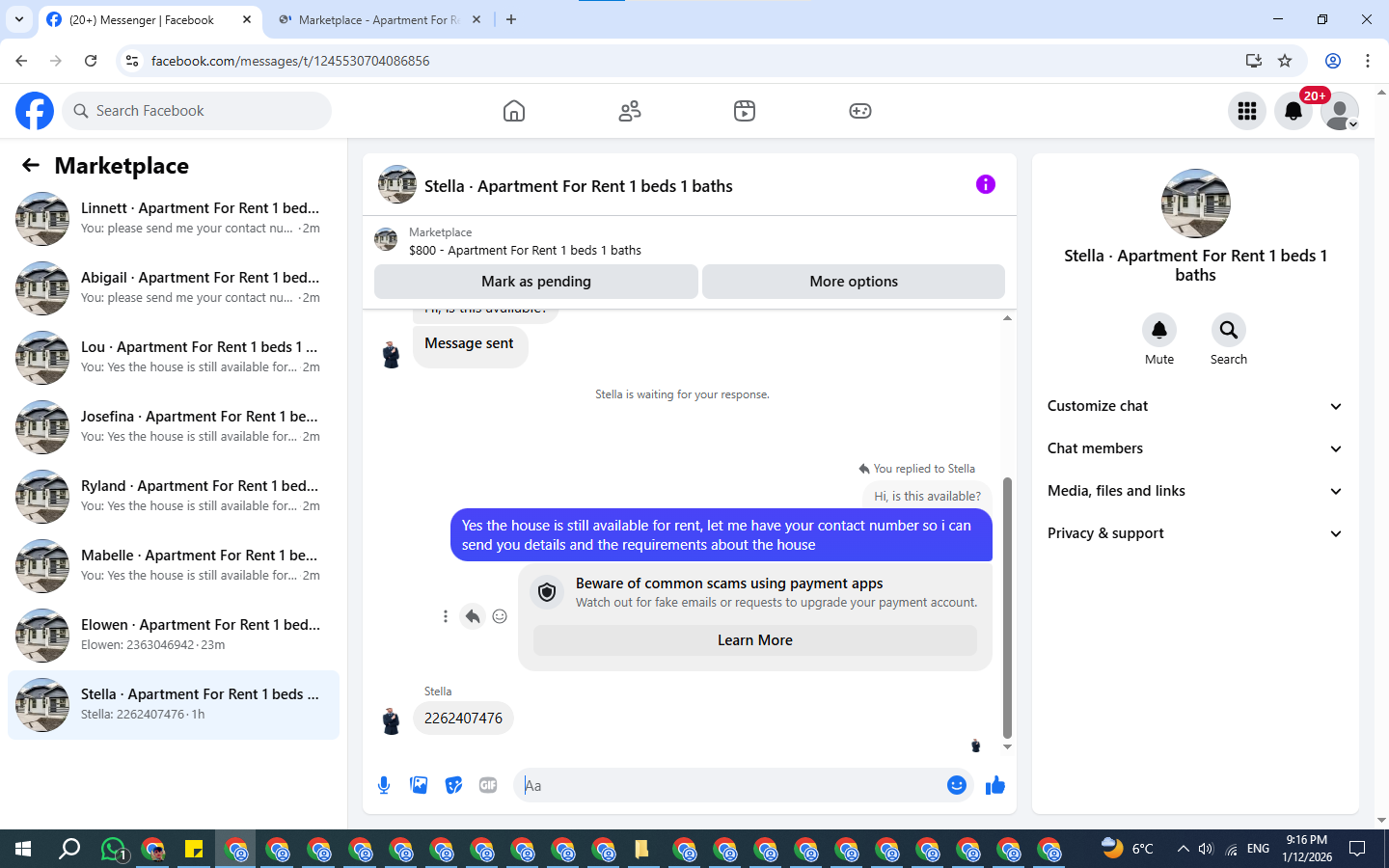
Task: Show hidden system tray icons
Action: pyautogui.click(x=1183, y=849)
